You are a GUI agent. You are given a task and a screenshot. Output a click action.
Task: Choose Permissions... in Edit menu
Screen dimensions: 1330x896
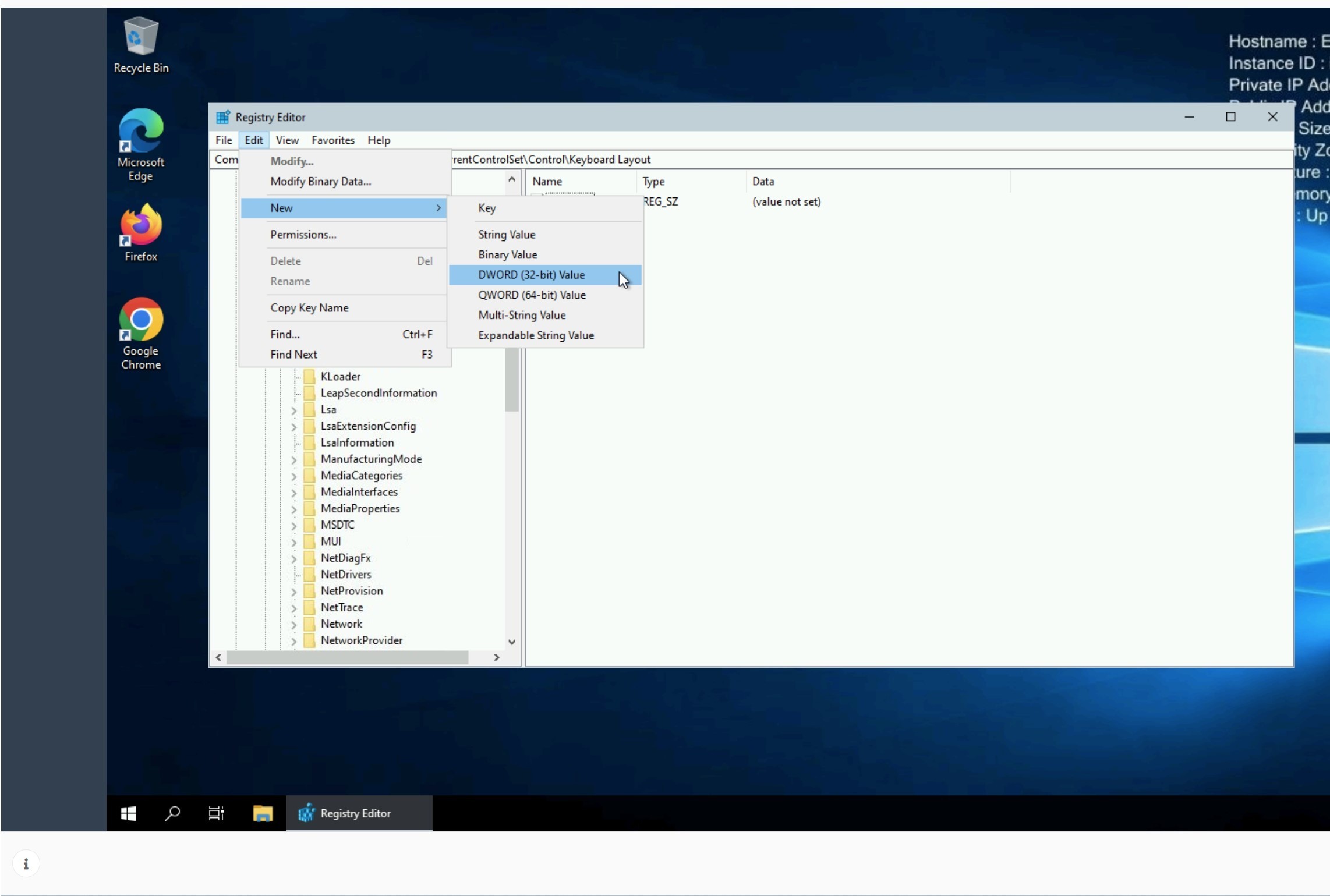tap(344, 235)
